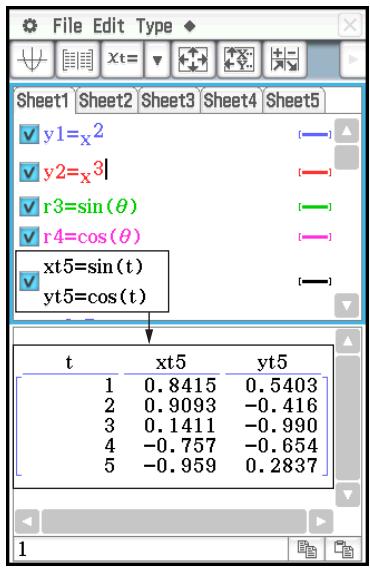Advance toolbar with right arrow
Image resolution: width=370 pixels, height=568 pixels.
click(x=352, y=59)
